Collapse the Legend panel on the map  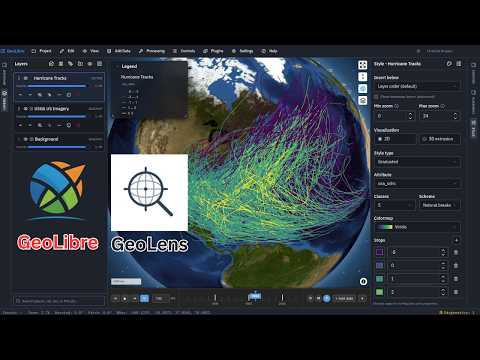click(x=117, y=66)
